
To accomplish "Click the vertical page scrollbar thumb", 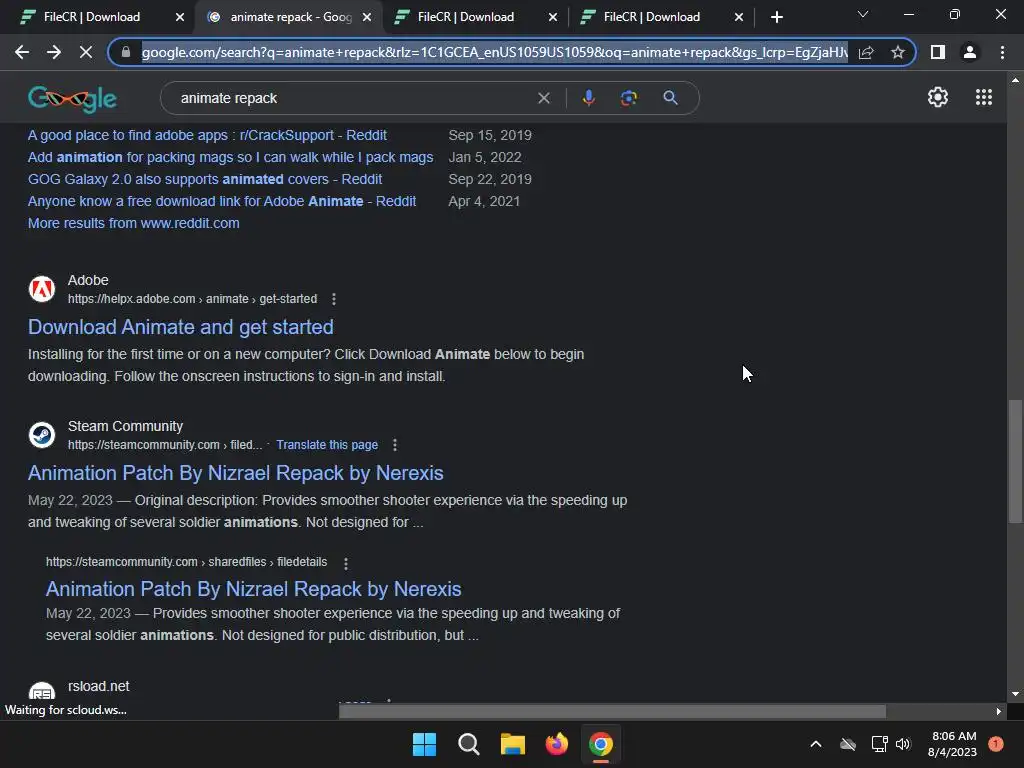I will tap(1015, 461).
